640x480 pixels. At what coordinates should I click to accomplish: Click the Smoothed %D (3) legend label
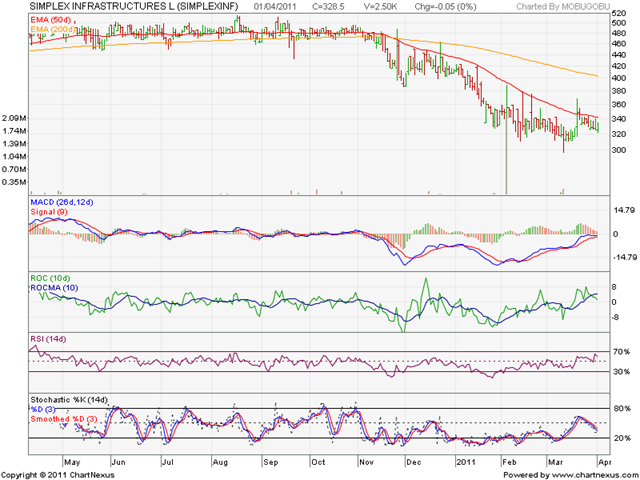tap(64, 419)
